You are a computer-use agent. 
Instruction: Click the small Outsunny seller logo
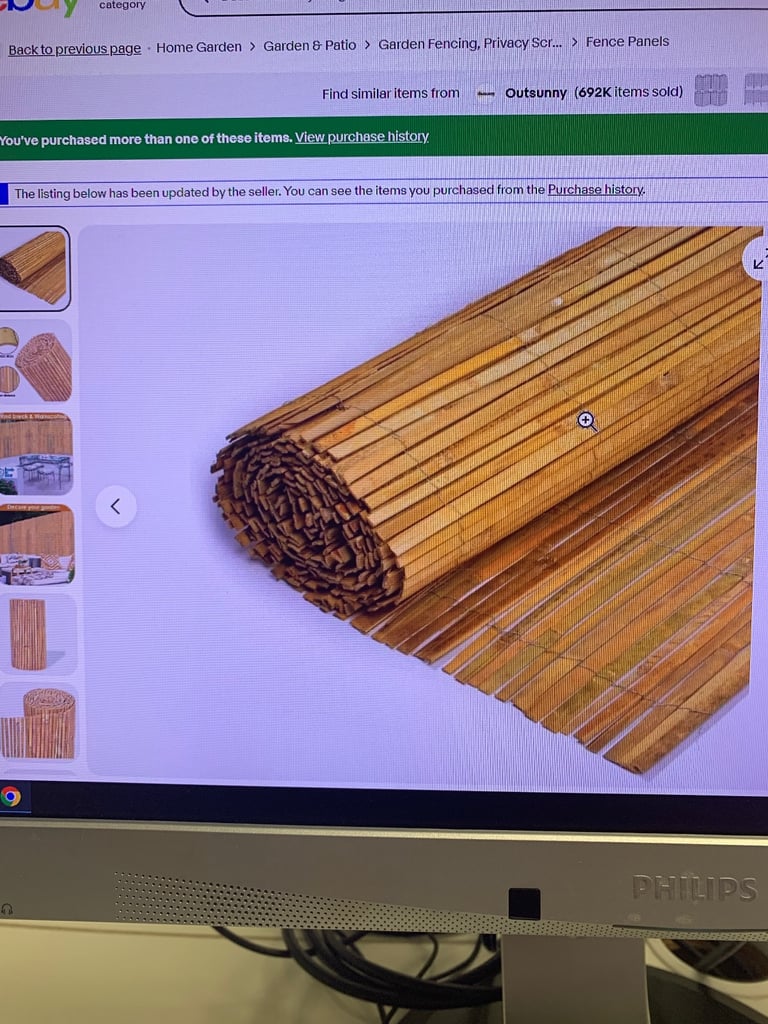pos(485,94)
